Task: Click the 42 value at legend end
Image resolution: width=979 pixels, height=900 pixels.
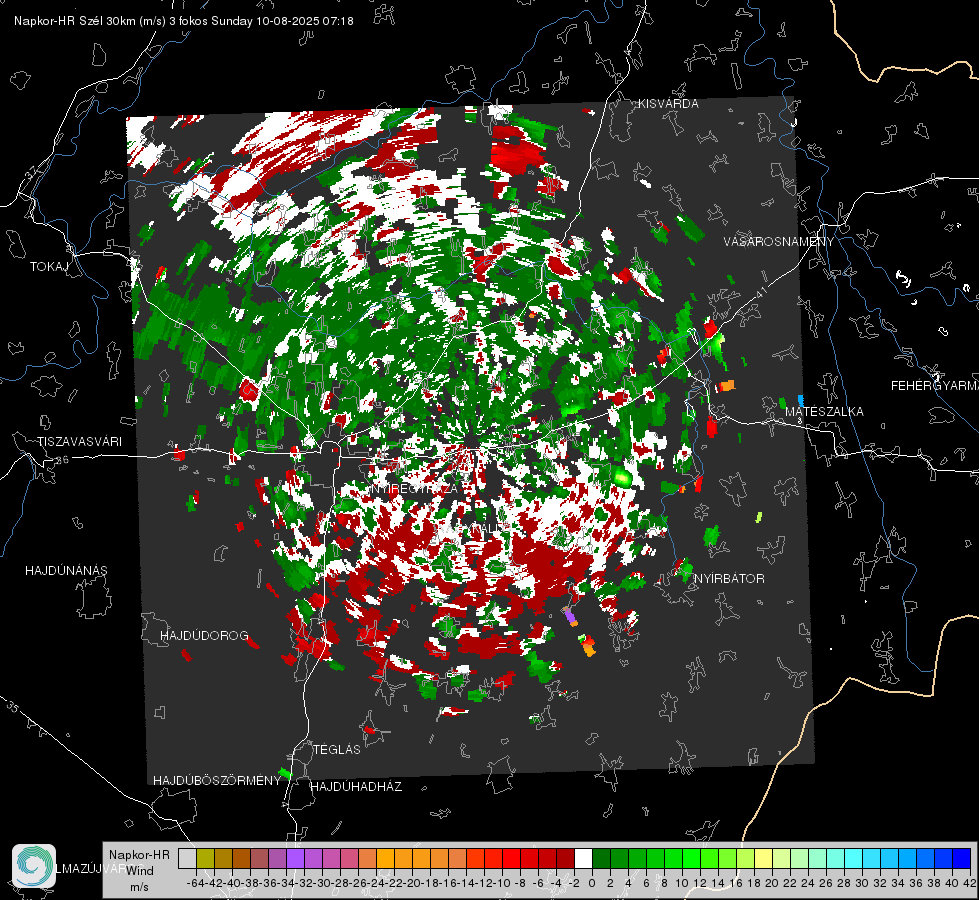Action: (x=969, y=883)
